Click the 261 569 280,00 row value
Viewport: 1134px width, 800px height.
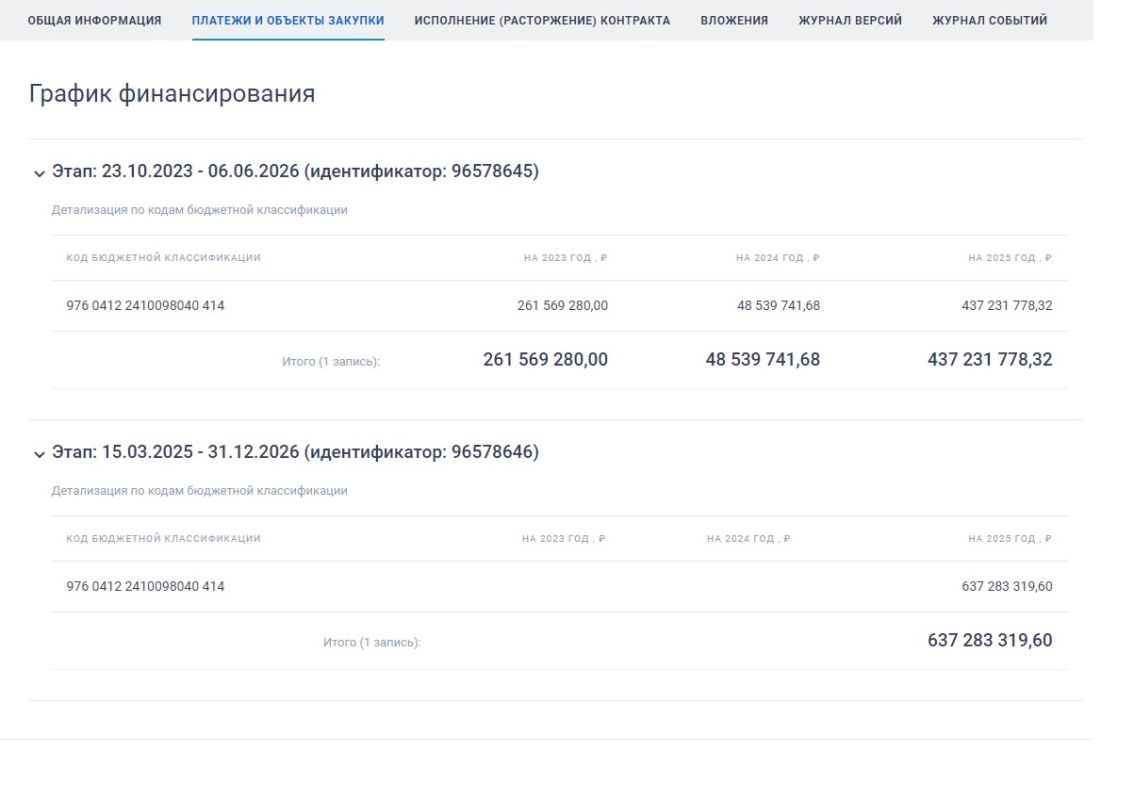click(562, 306)
